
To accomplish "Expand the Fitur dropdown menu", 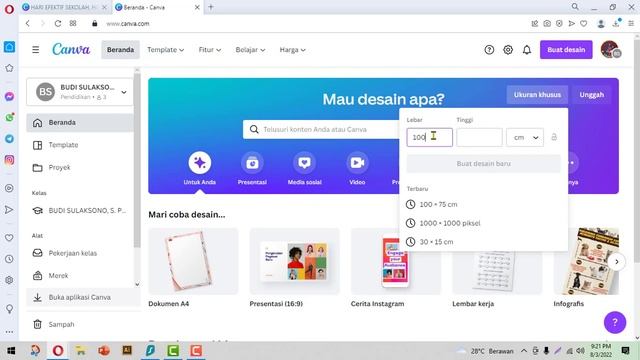I will pyautogui.click(x=210, y=50).
